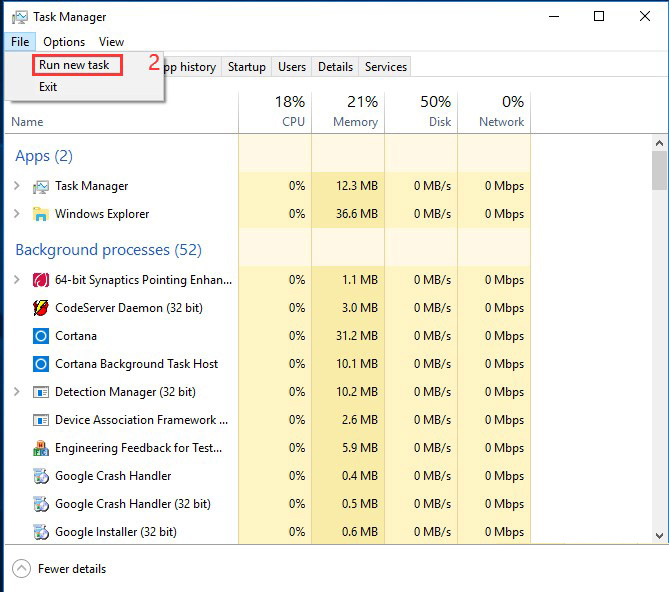Expand the 64-bit Synaptics Pointing entry
669x592 pixels.
pos(17,280)
